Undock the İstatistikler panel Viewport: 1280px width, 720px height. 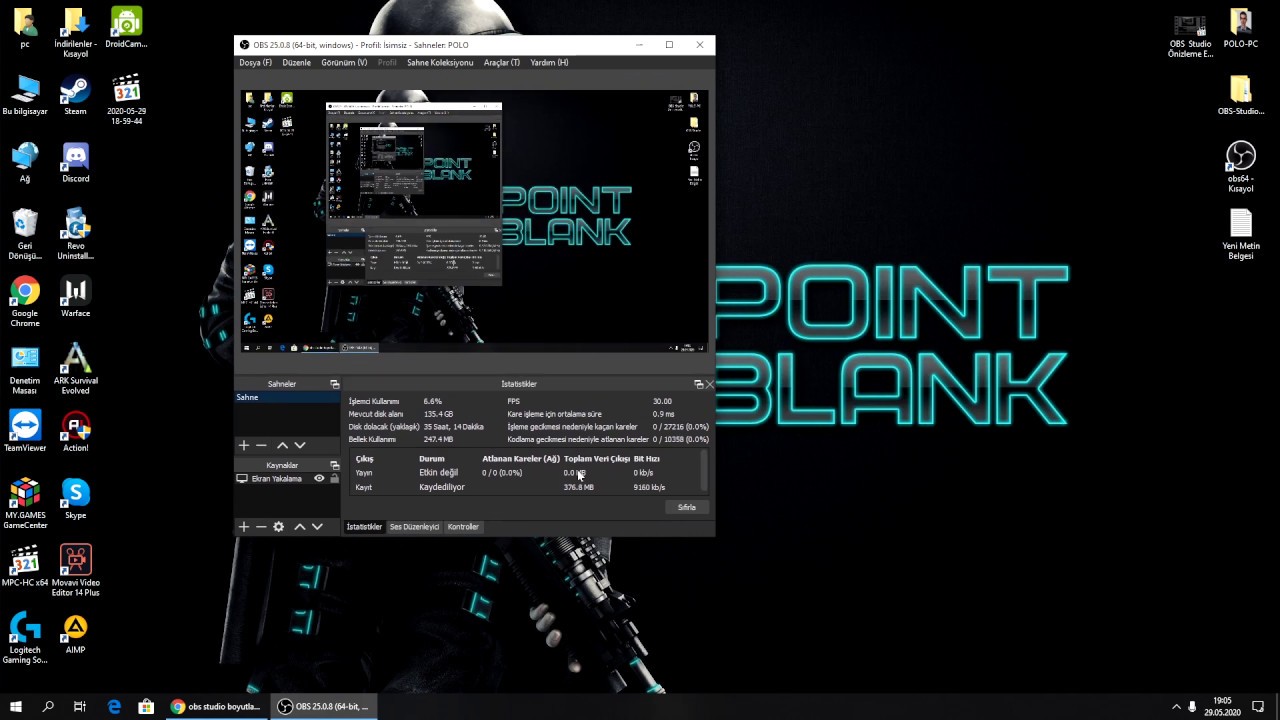(x=698, y=384)
